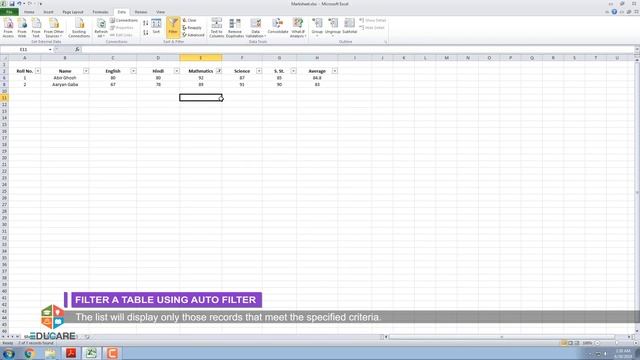The width and height of the screenshot is (640, 360).
Task: Switch to the Review ribbon tab
Action: point(141,12)
